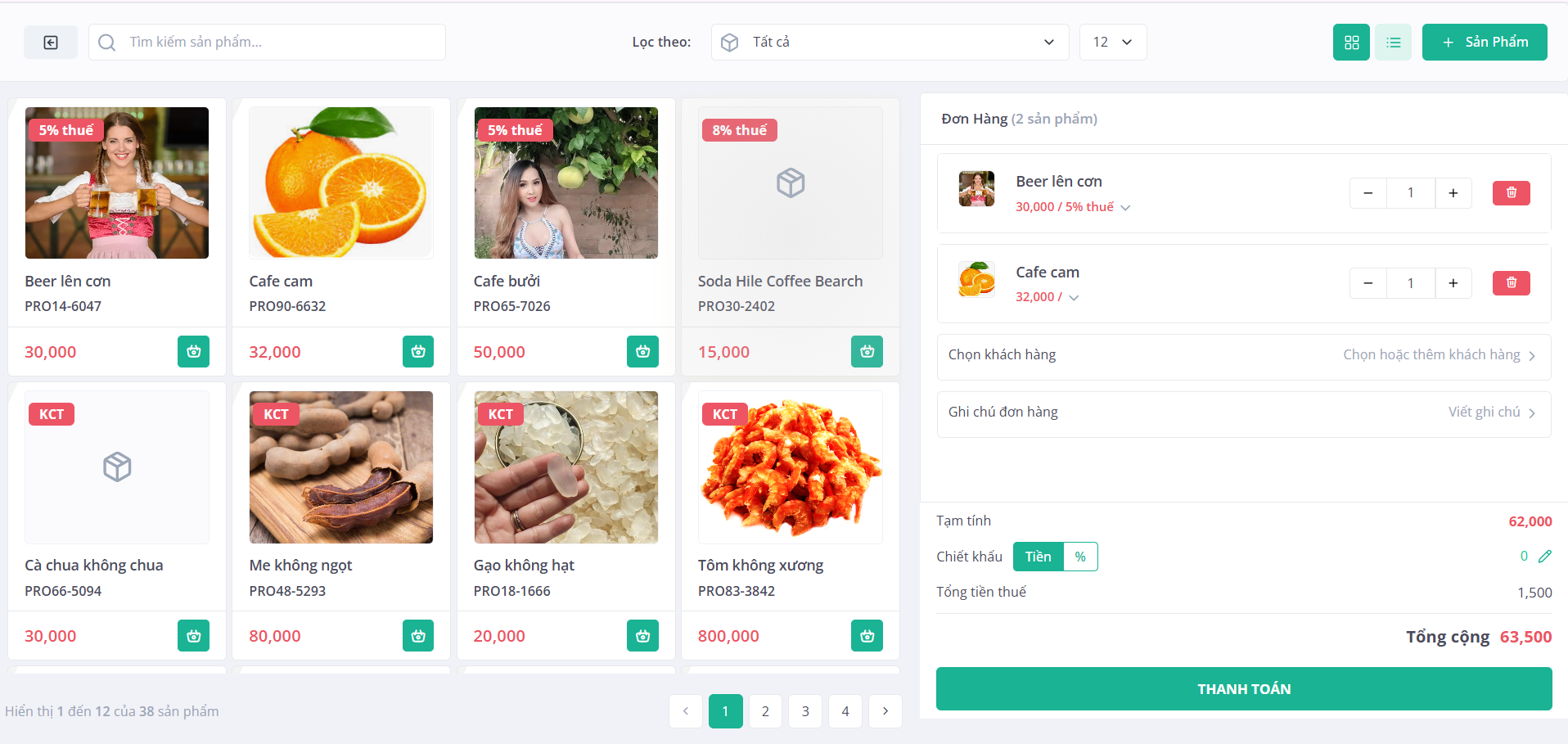The height and width of the screenshot is (744, 1568).
Task: Delete Beer lên cơn from order
Action: tap(1512, 192)
